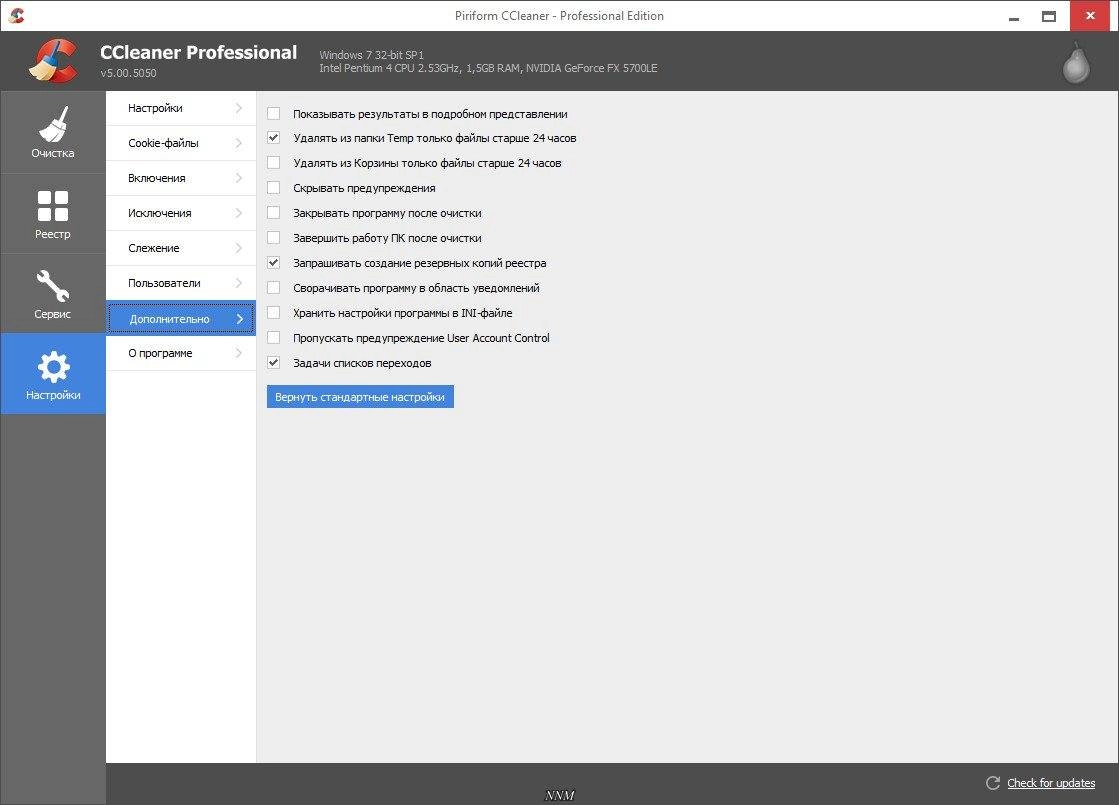1119x805 pixels.
Task: Click the refresh icon beside Check for updates
Action: pos(993,783)
